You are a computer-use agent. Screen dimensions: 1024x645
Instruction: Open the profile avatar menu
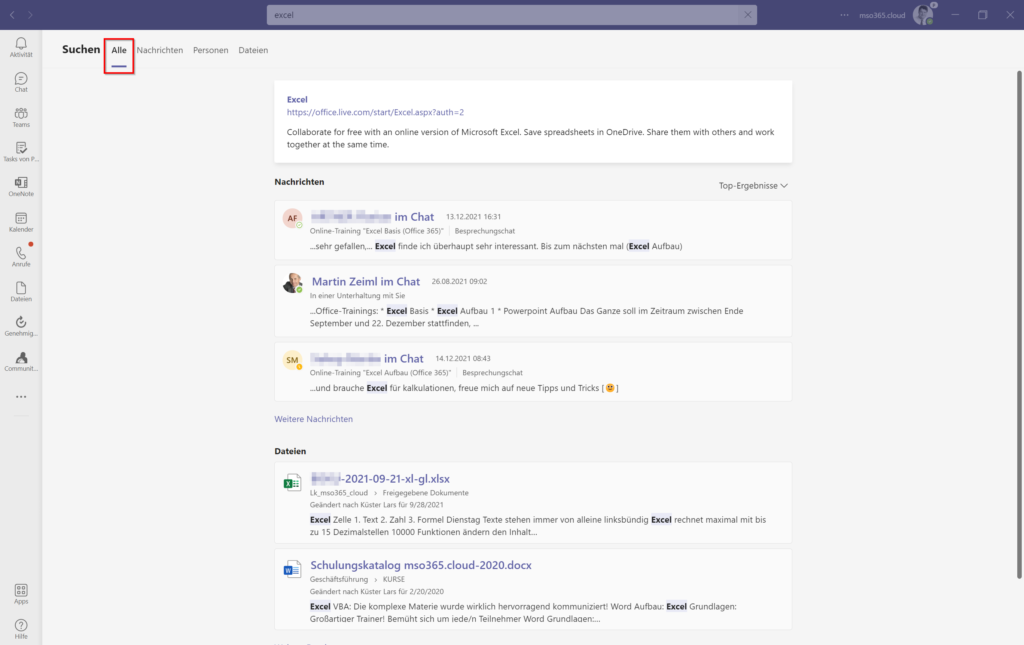click(x=923, y=14)
